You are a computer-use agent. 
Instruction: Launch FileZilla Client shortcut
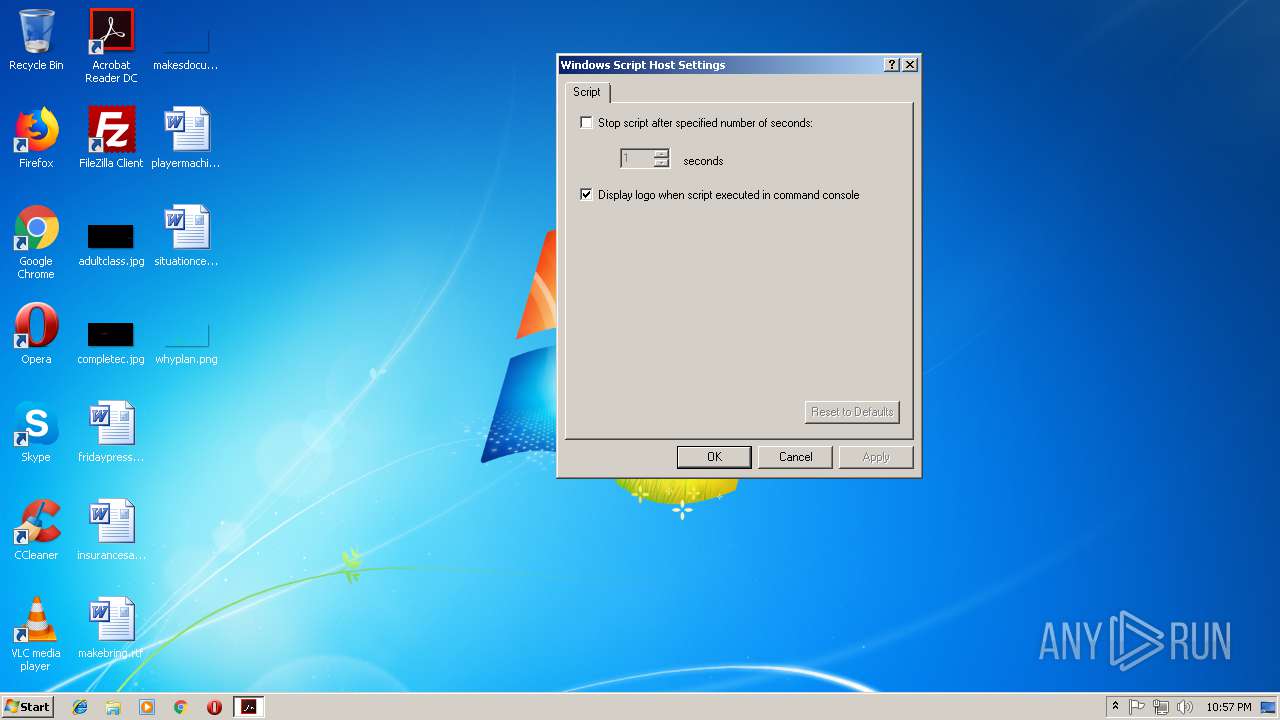[111, 138]
